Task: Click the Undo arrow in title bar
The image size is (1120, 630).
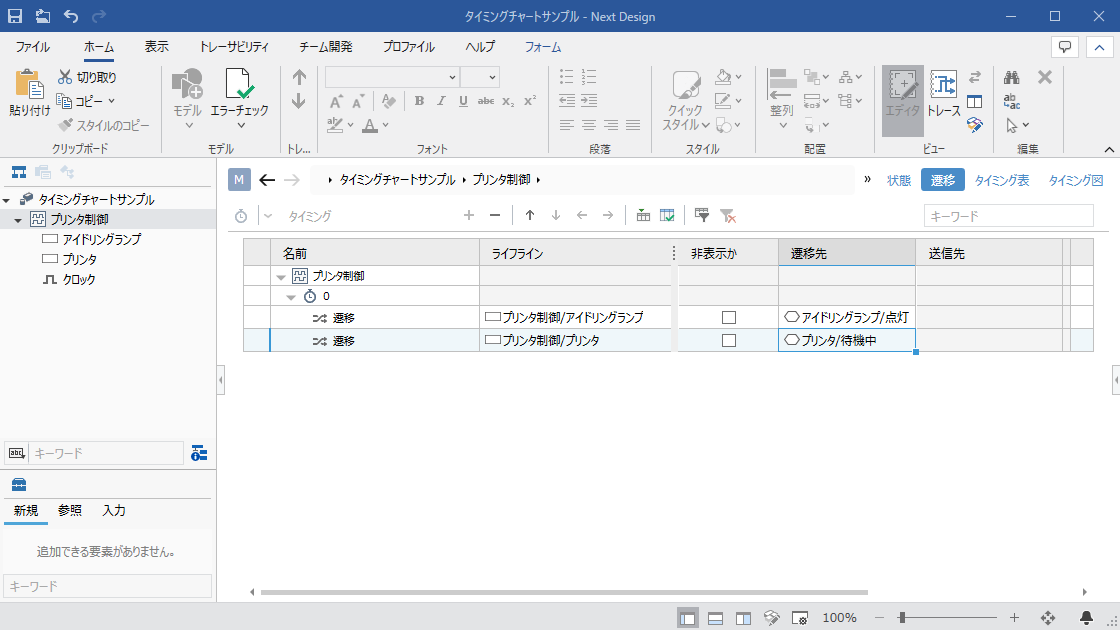Action: click(71, 16)
